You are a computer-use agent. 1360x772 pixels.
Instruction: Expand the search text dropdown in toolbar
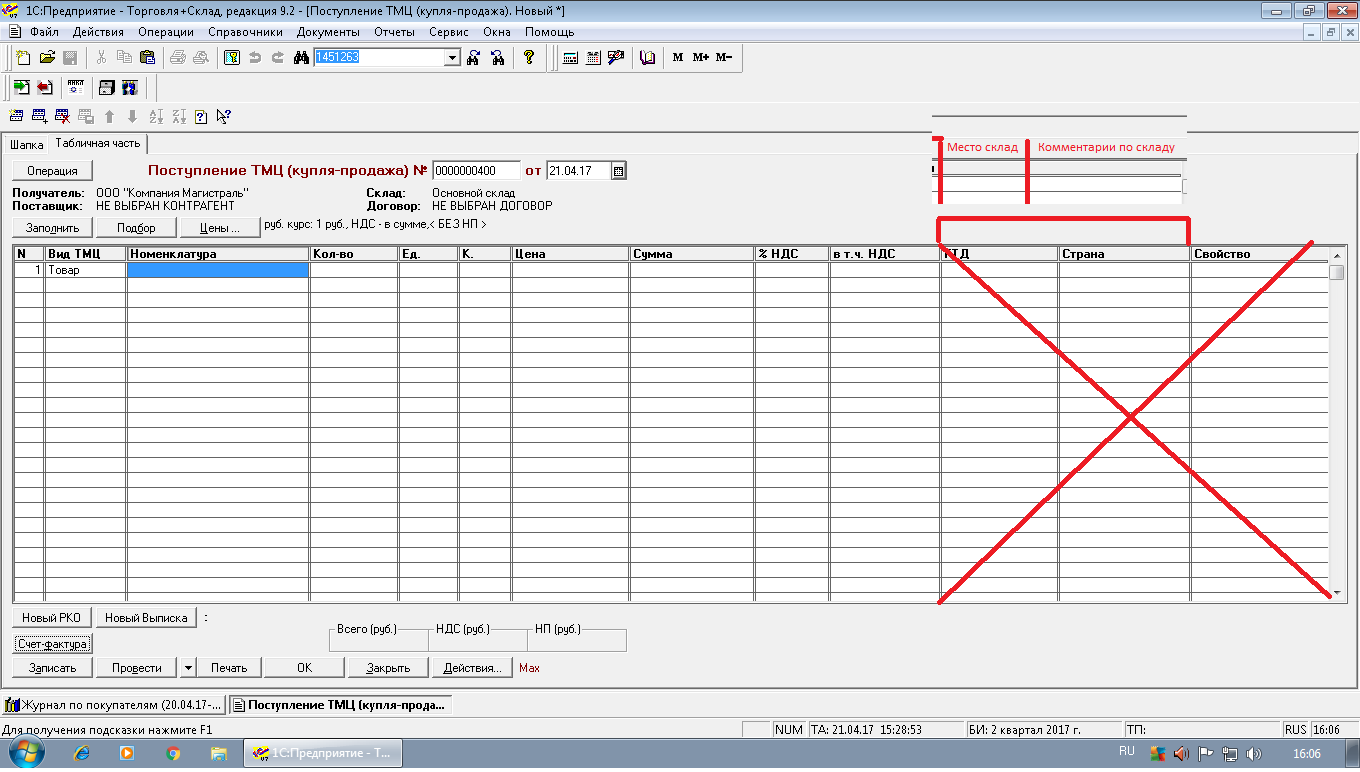coord(452,58)
